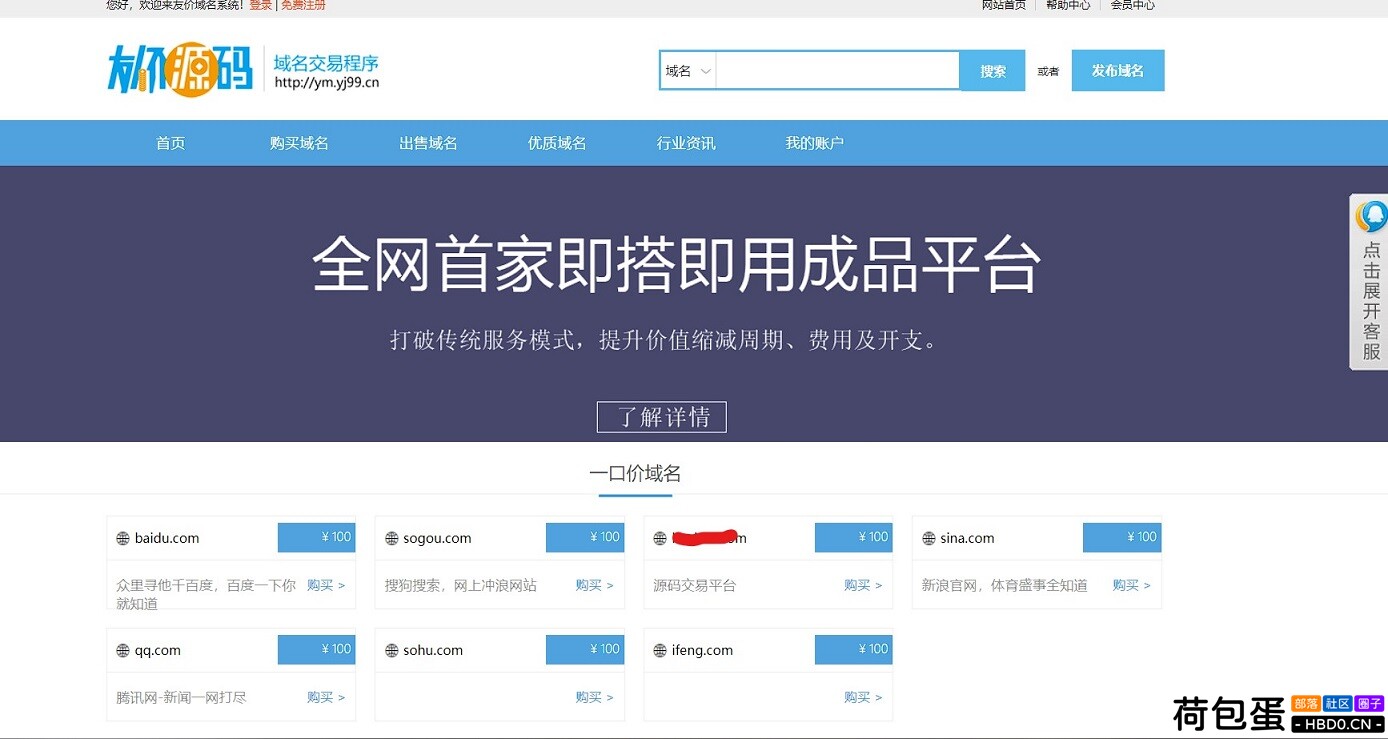Click the globe icon next to baidu.com
This screenshot has width=1388, height=739.
click(x=123, y=538)
